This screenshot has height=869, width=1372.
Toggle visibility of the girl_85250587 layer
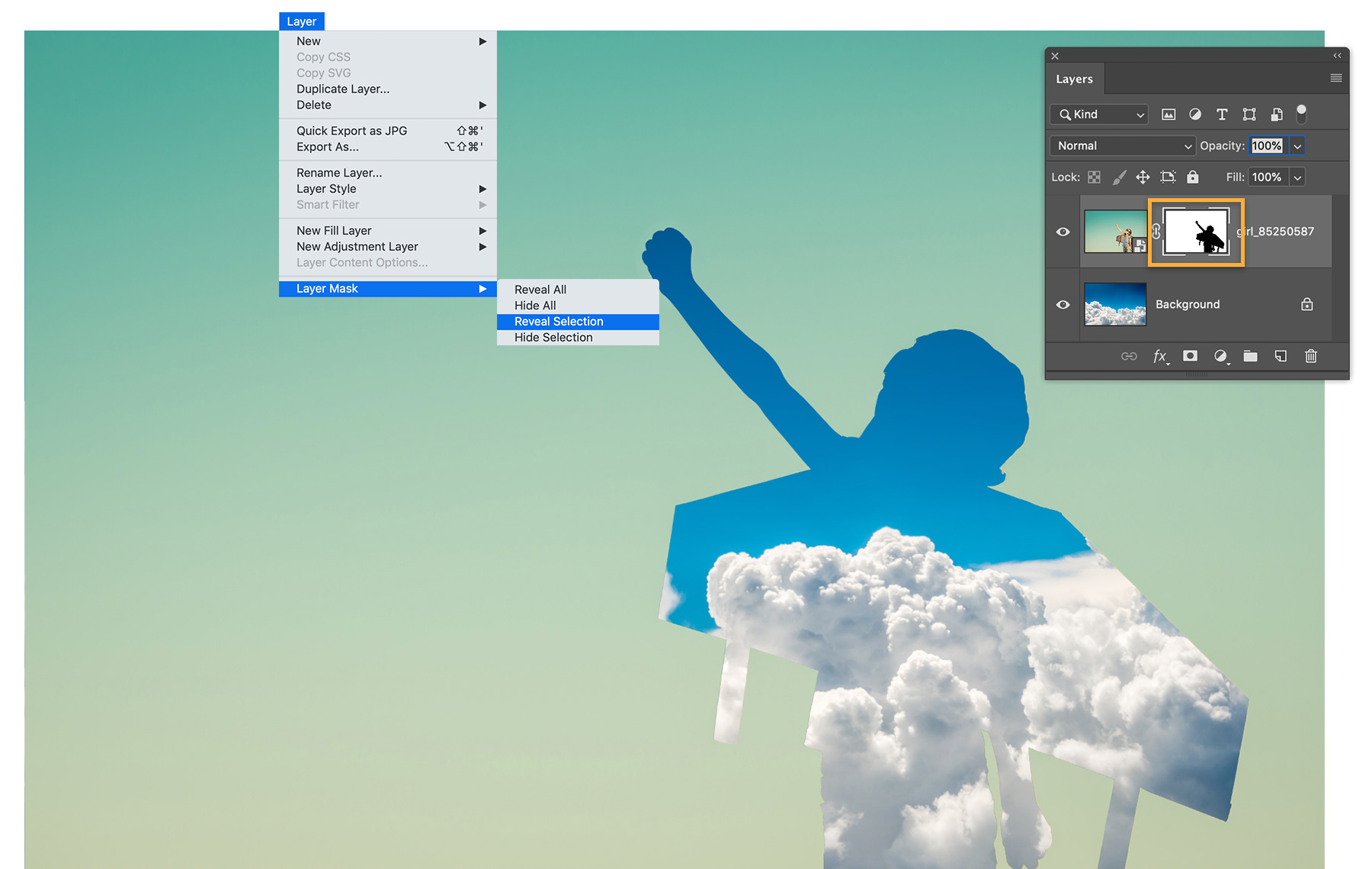(x=1063, y=232)
